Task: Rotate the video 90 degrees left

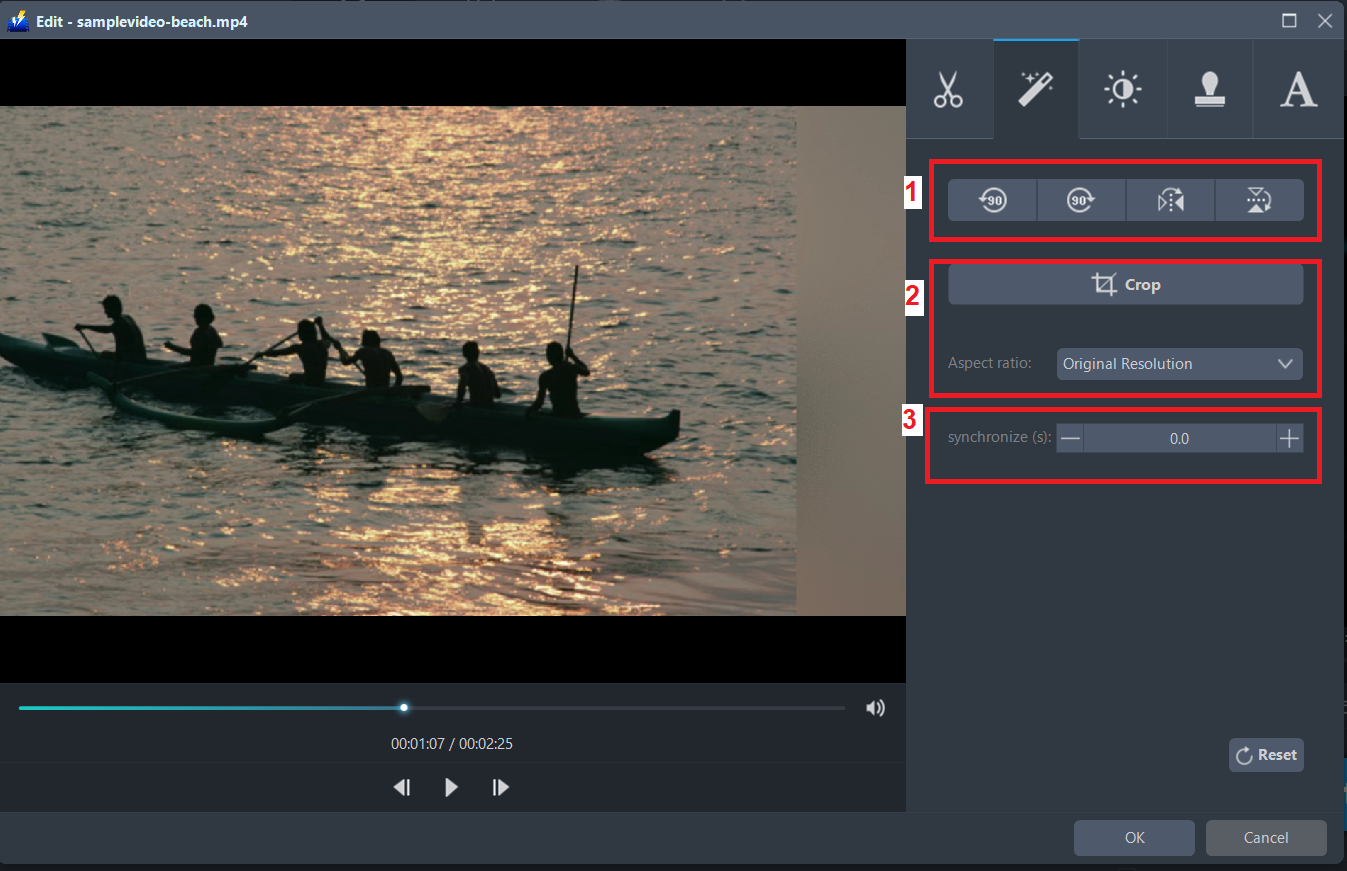Action: tap(992, 200)
